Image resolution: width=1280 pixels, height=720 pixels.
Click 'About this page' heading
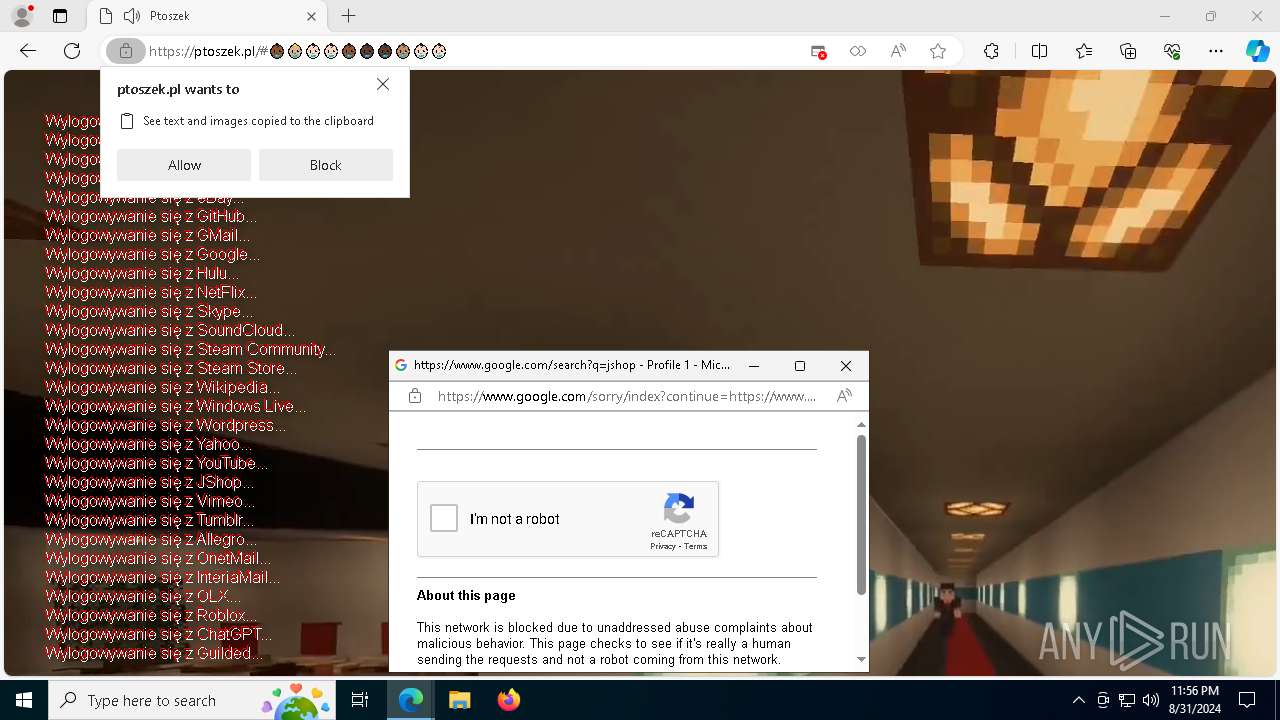pos(466,595)
